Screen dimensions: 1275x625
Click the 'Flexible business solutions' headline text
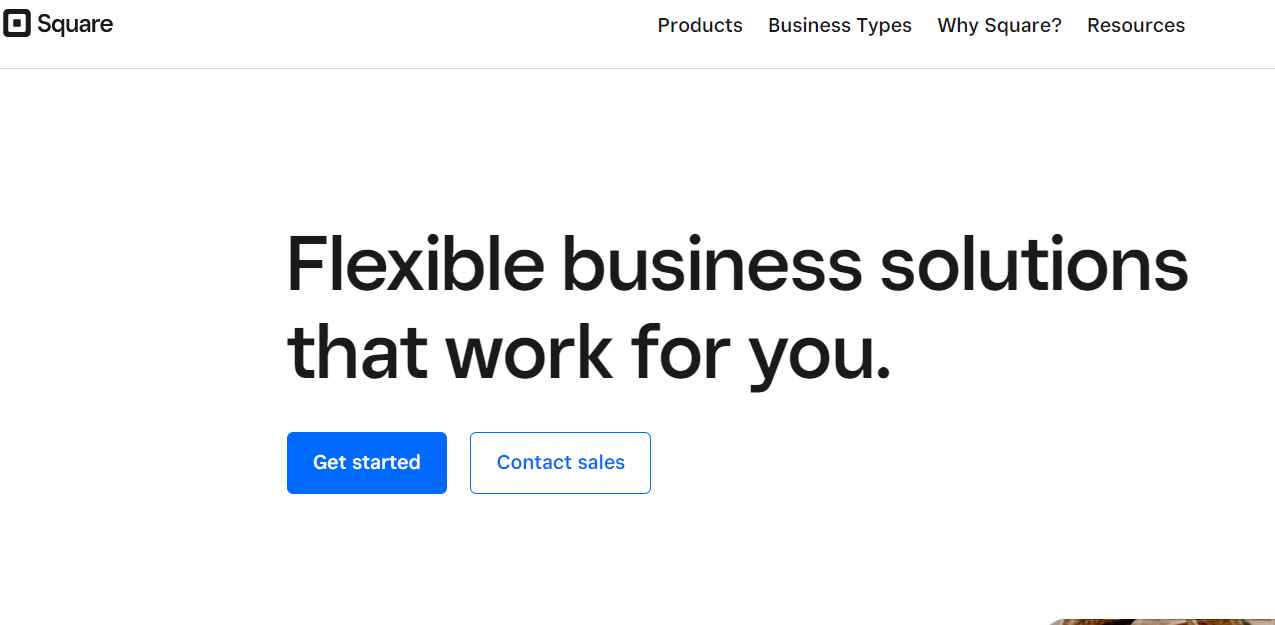pyautogui.click(x=737, y=264)
